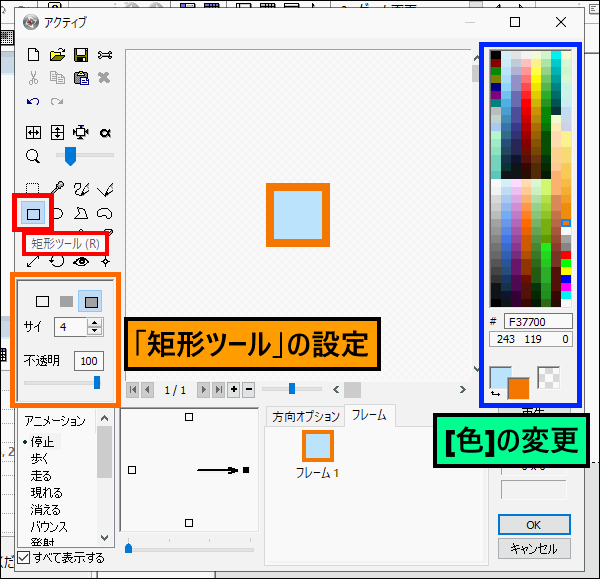
Task: Click the New file icon
Action: [x=33, y=55]
